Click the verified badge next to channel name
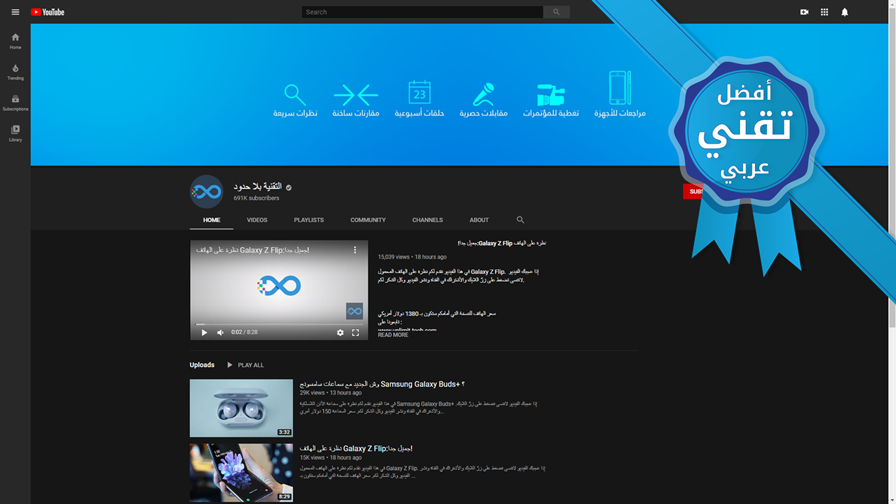Screen dimensions: 896x504 [289, 187]
